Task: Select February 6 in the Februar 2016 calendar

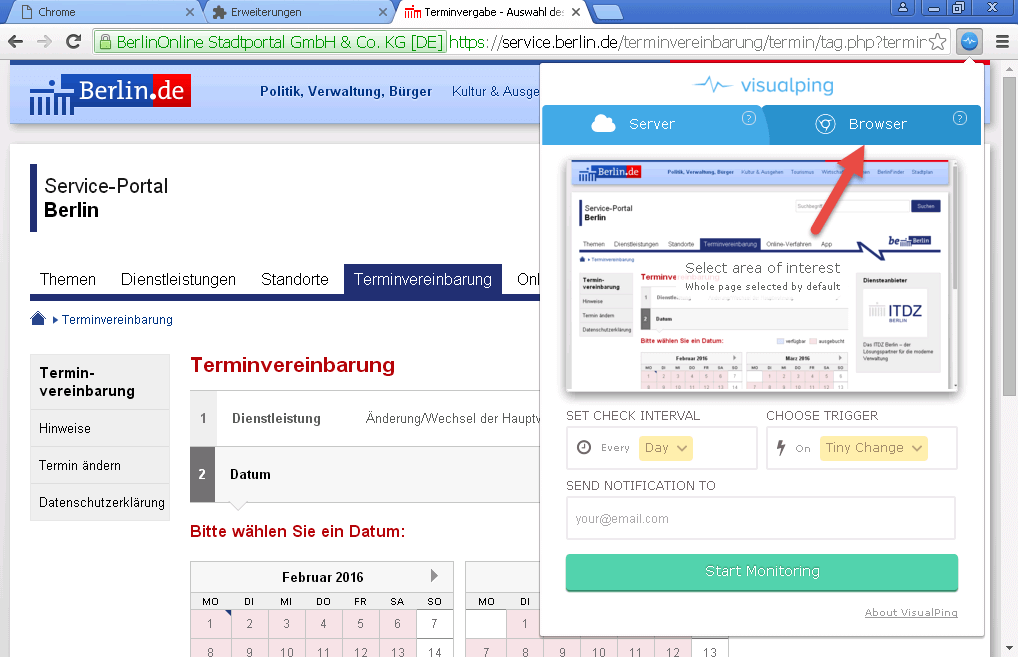Action: click(397, 624)
